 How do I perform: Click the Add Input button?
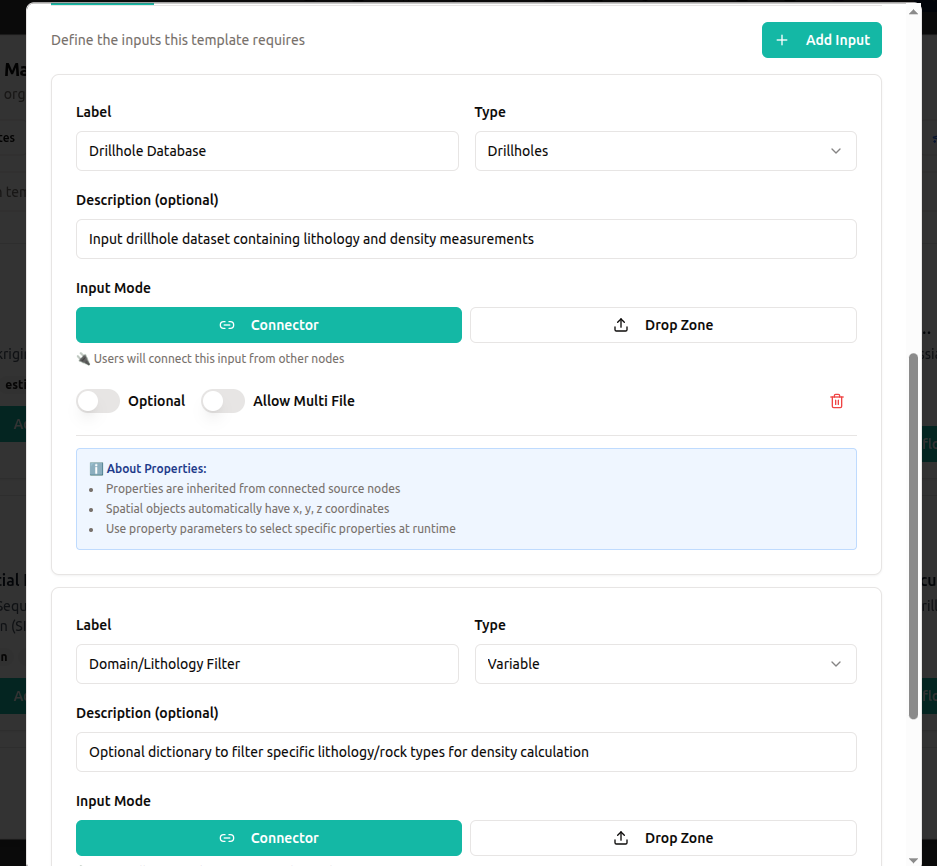pyautogui.click(x=822, y=40)
